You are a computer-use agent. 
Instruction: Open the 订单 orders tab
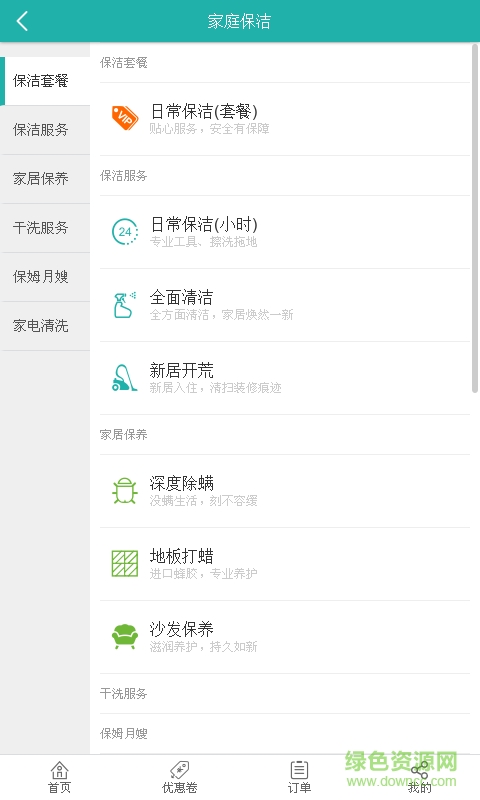[299, 777]
